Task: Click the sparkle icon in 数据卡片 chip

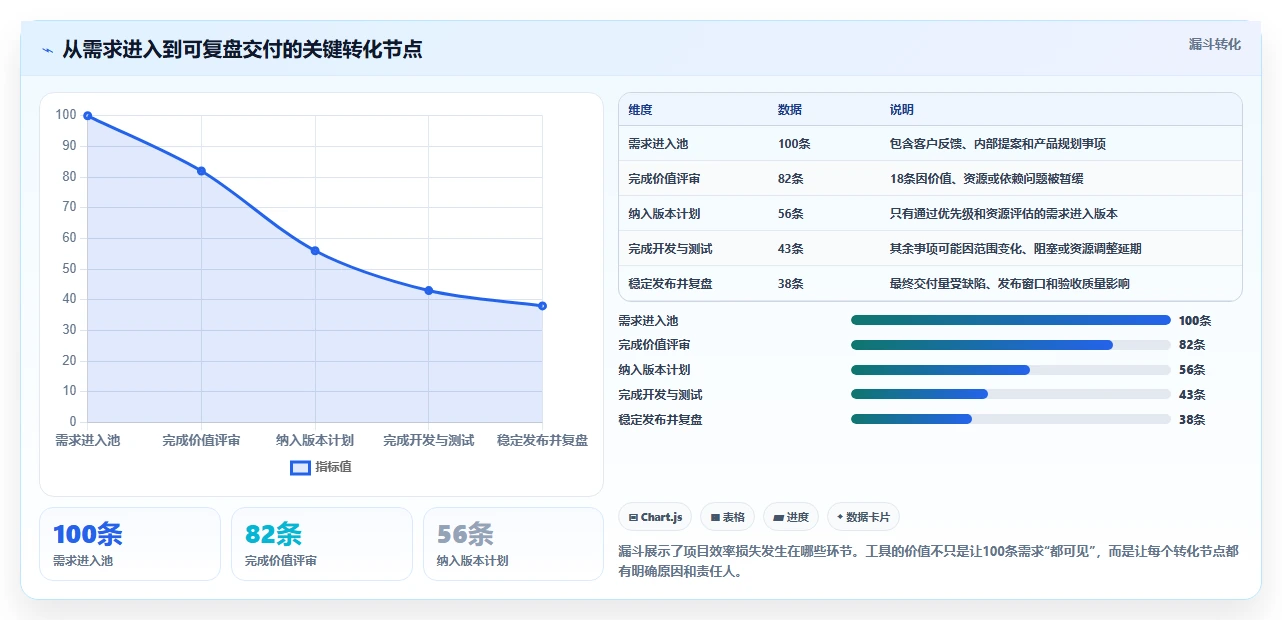Action: coord(840,517)
